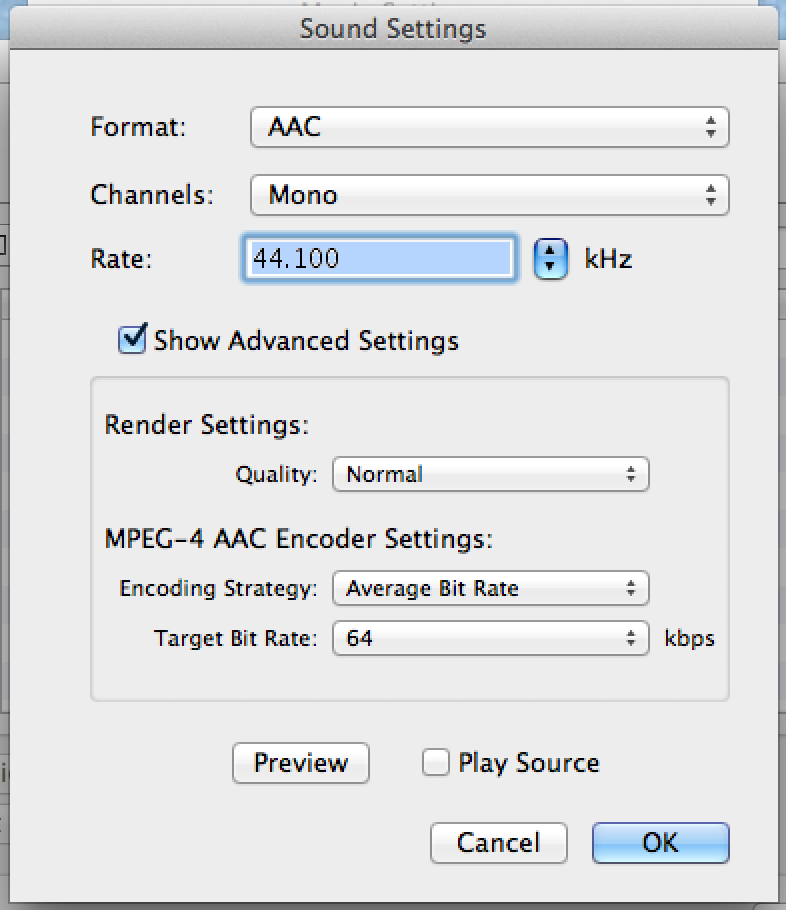Viewport: 786px width, 910px height.
Task: Click the arrows icon on Target Bit Rate menu
Action: point(631,638)
